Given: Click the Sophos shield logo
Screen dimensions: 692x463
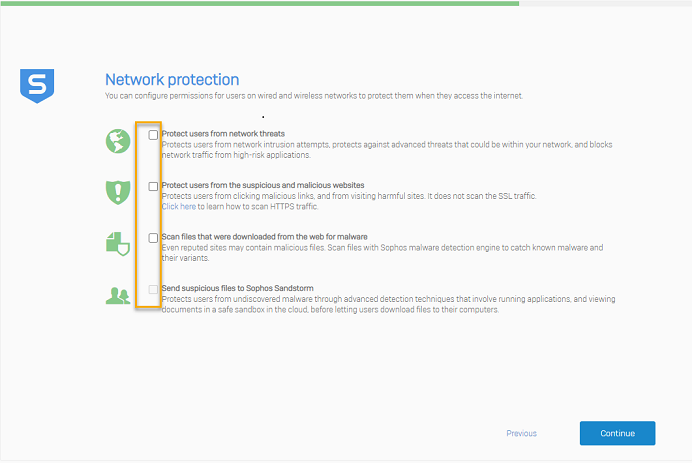Looking at the screenshot, I should (37, 85).
